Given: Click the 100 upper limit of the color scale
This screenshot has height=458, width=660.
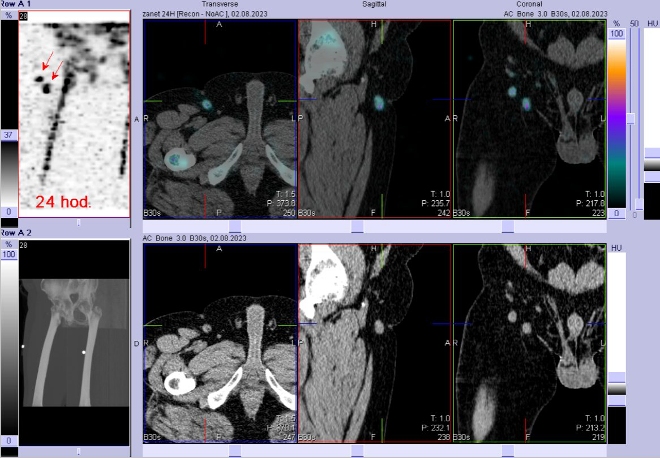Looking at the screenshot, I should click(616, 33).
